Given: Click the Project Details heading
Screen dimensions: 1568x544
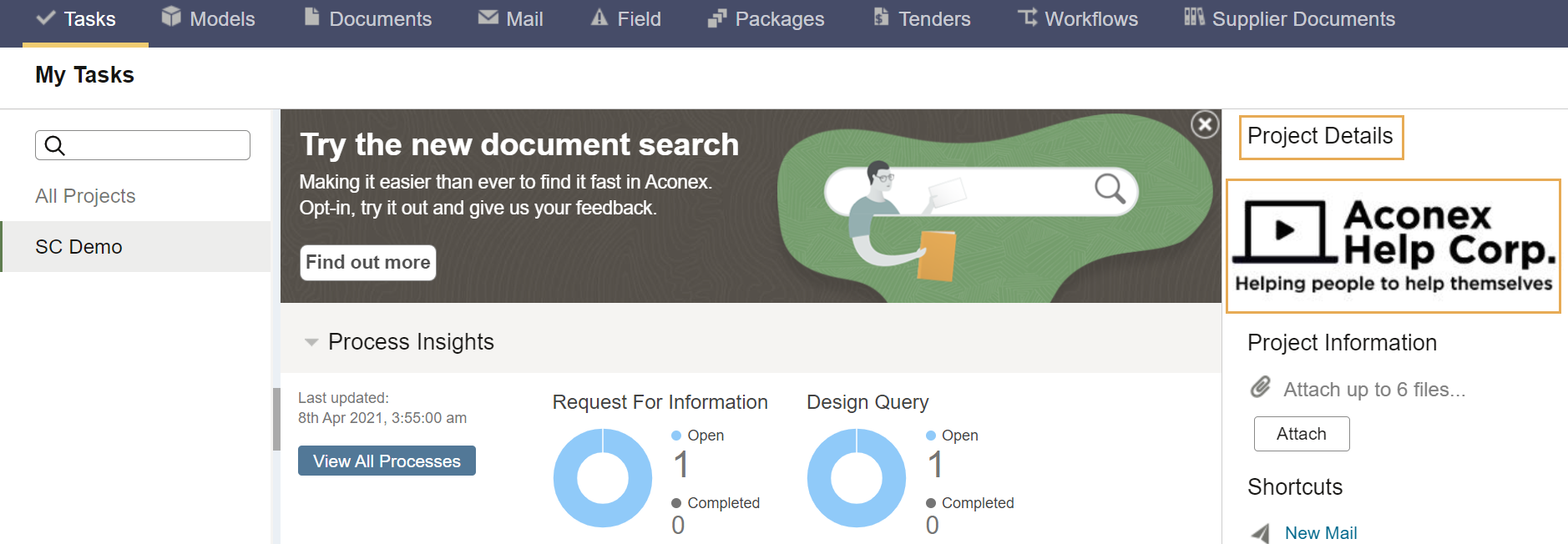Looking at the screenshot, I should tap(1320, 136).
